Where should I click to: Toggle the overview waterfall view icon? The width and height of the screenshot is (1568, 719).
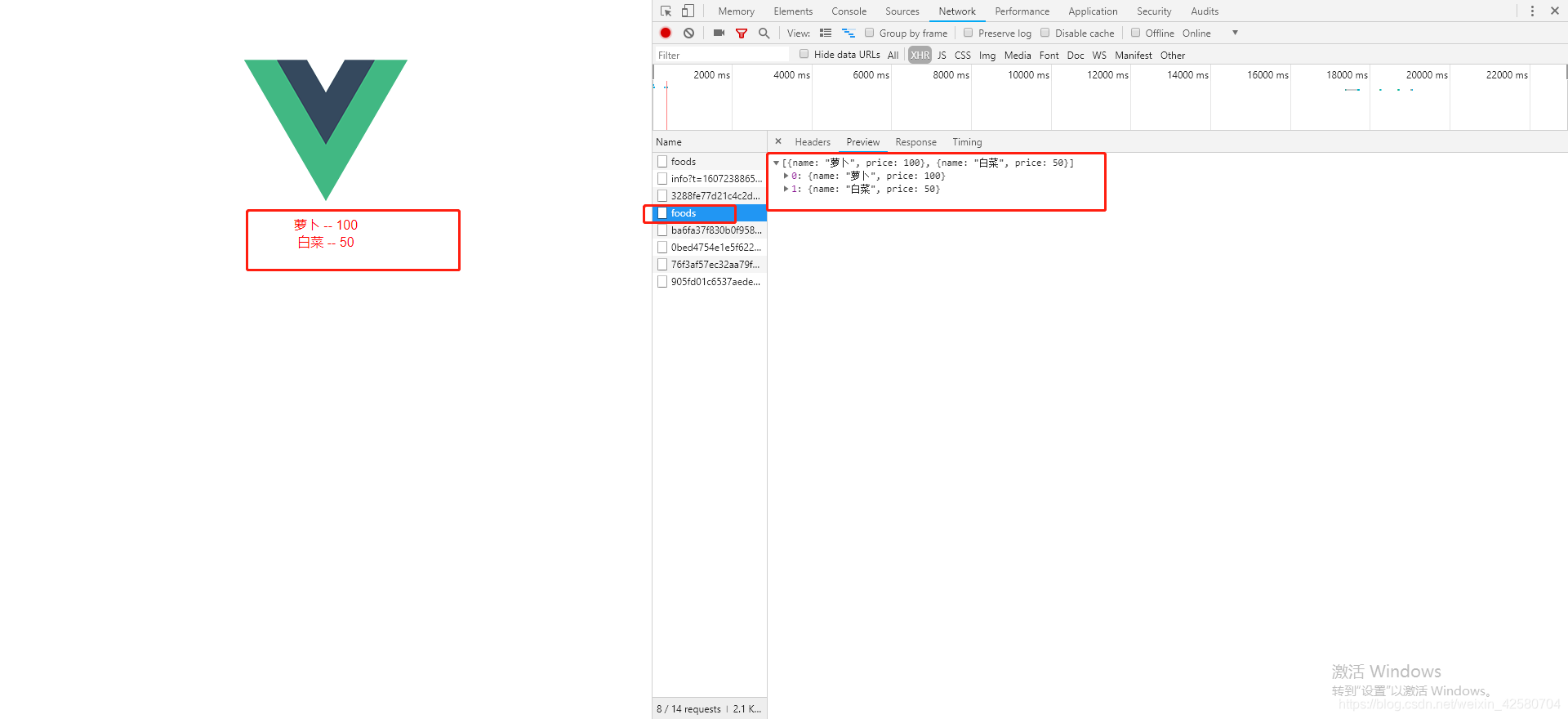849,33
